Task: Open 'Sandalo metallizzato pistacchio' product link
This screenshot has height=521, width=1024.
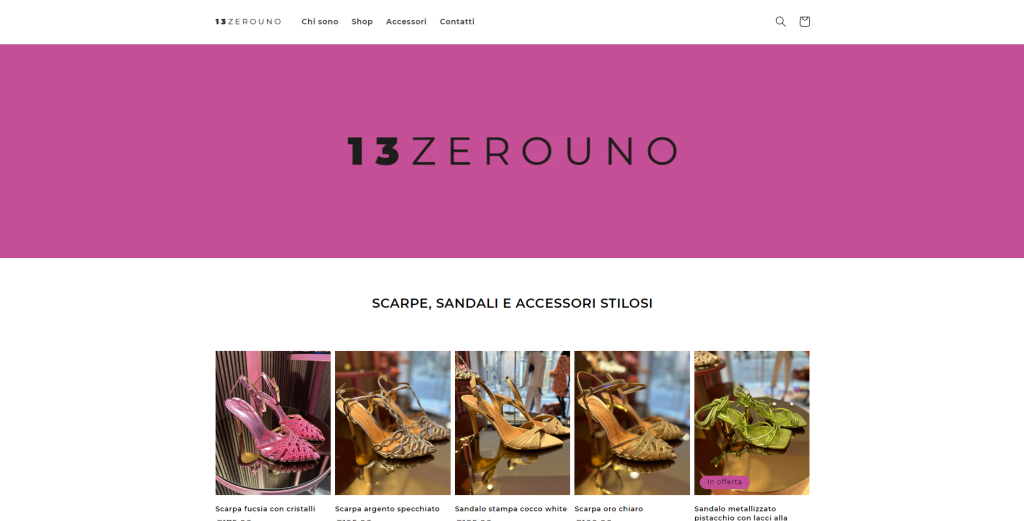Action: (741, 513)
